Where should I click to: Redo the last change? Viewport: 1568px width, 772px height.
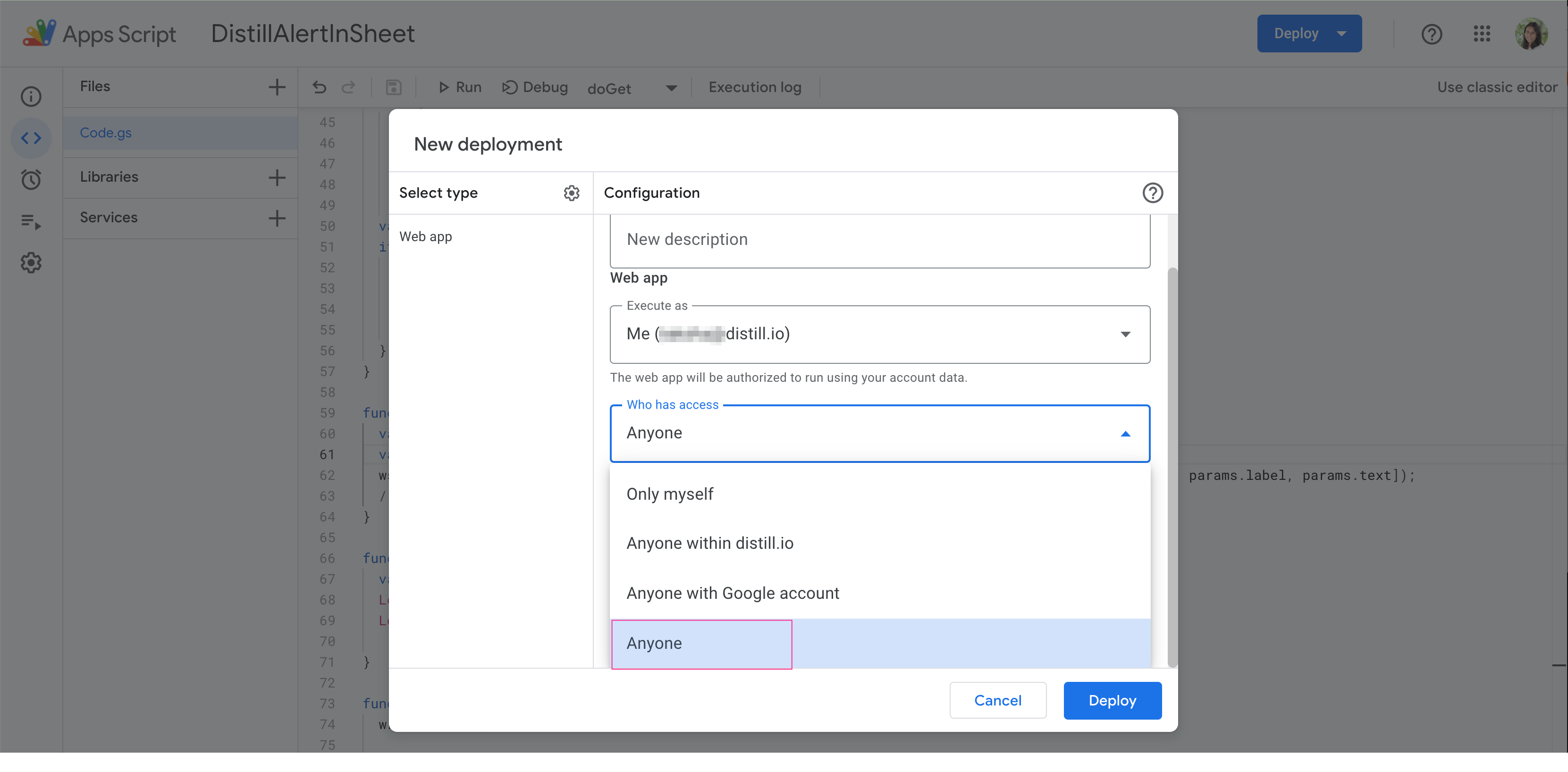349,87
